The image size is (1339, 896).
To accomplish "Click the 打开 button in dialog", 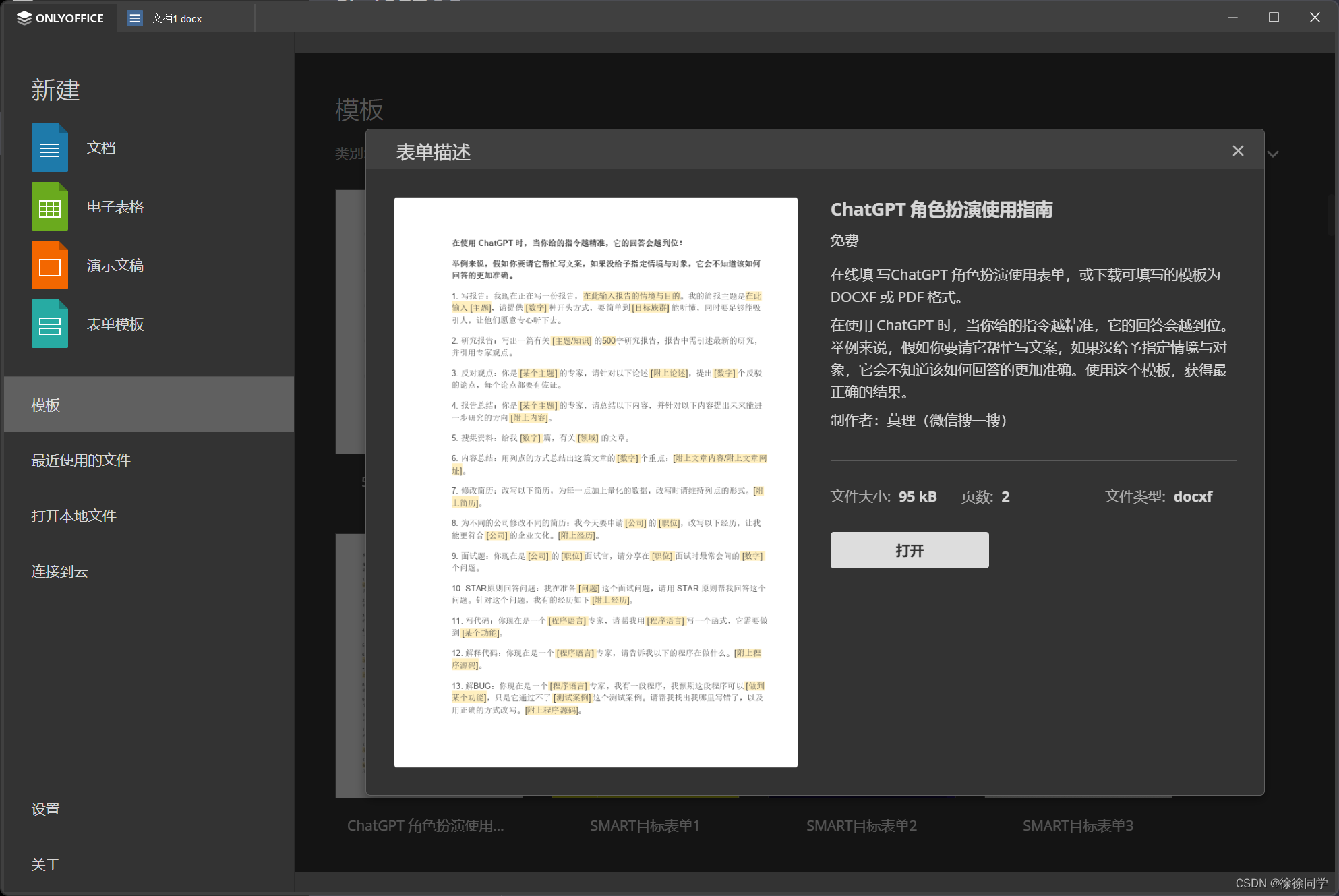I will click(910, 550).
